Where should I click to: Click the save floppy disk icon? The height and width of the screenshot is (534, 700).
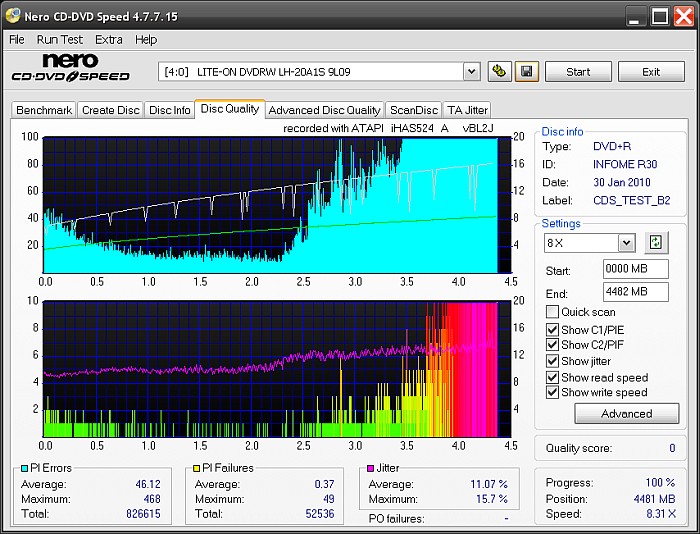[527, 72]
